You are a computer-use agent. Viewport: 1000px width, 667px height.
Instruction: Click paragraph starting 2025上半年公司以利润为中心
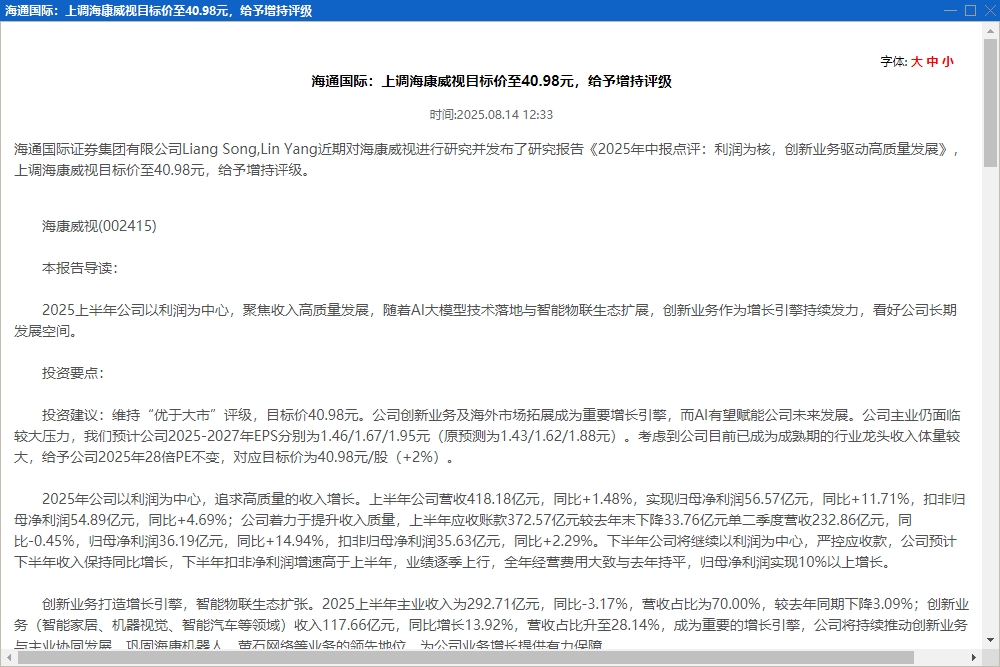coord(486,320)
